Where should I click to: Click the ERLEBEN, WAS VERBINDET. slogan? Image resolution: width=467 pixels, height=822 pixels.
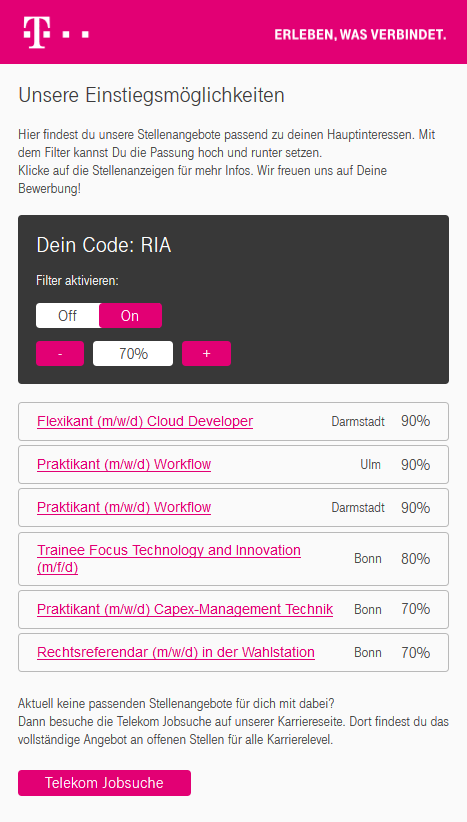point(361,35)
